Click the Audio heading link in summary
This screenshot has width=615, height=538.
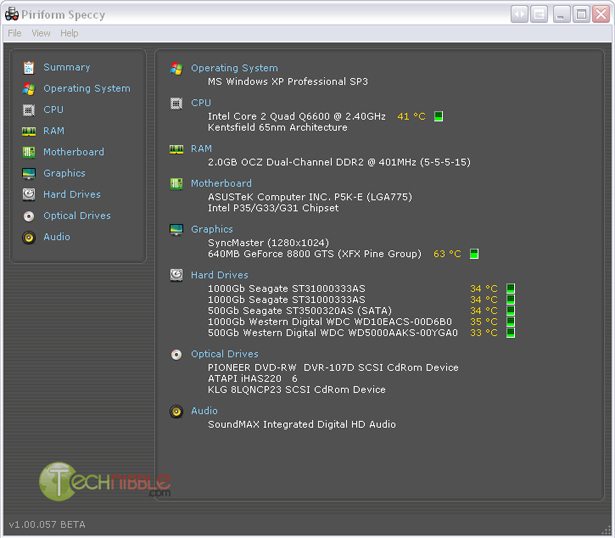204,411
